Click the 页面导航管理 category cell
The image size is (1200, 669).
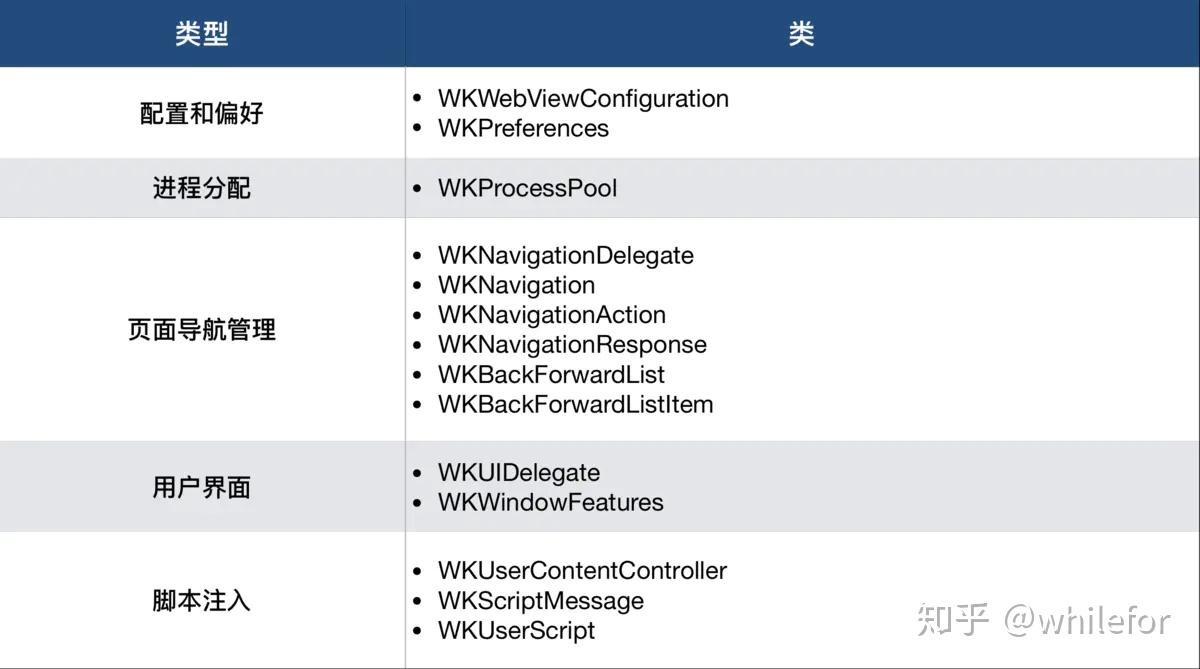(202, 329)
